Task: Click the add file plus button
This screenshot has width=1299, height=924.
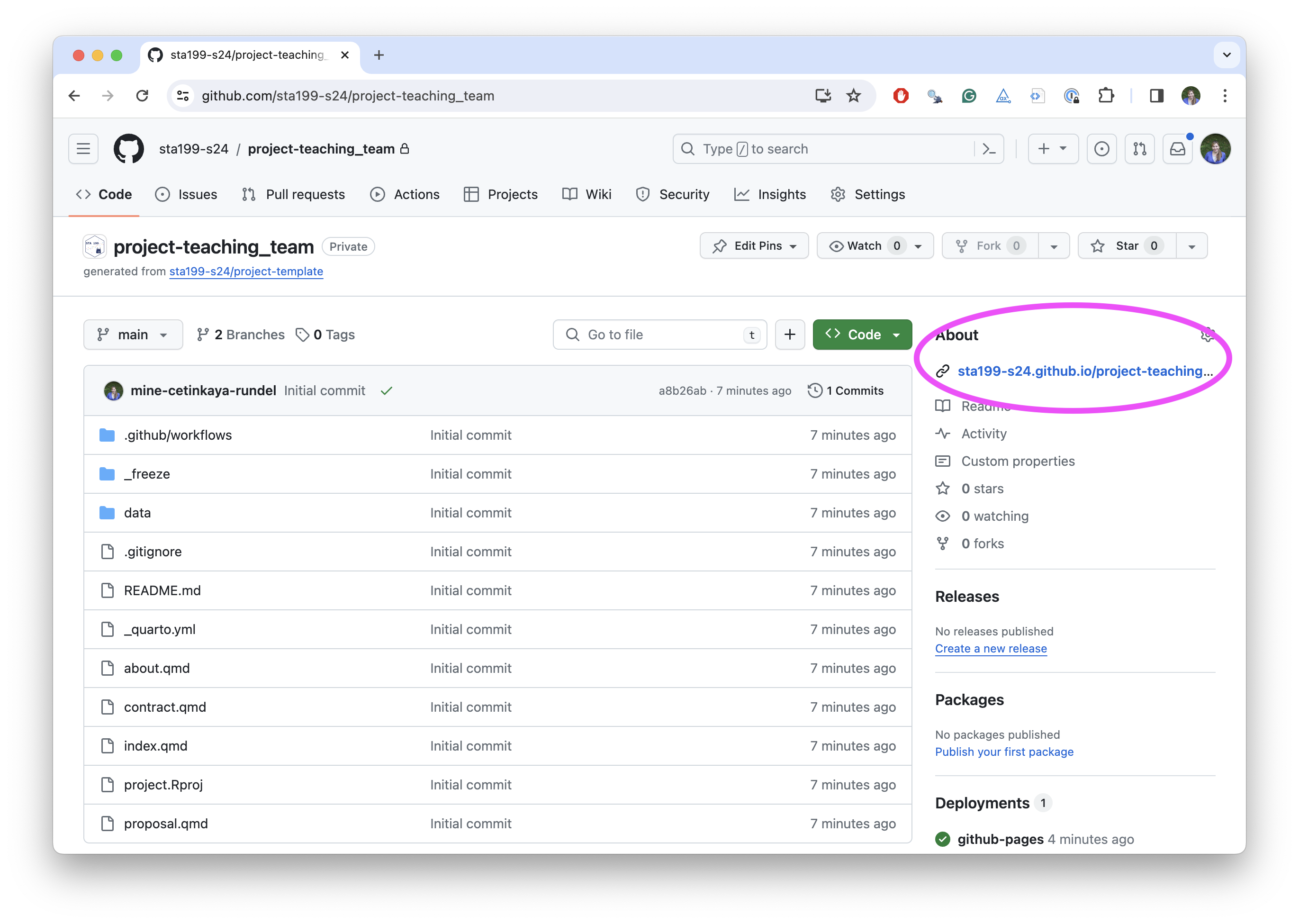Action: click(789, 335)
